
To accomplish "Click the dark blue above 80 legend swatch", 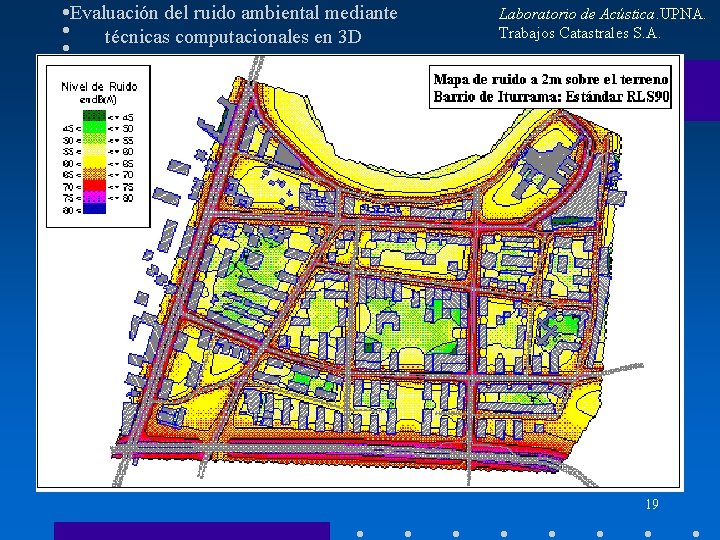I will click(x=95, y=208).
